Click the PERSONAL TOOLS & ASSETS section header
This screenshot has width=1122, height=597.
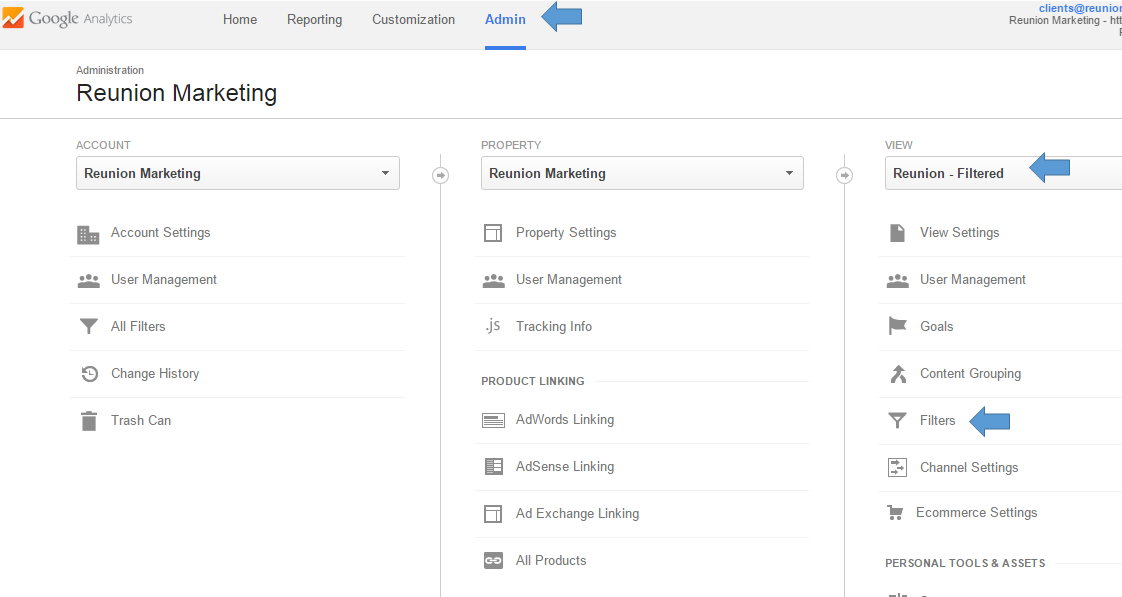coord(965,563)
